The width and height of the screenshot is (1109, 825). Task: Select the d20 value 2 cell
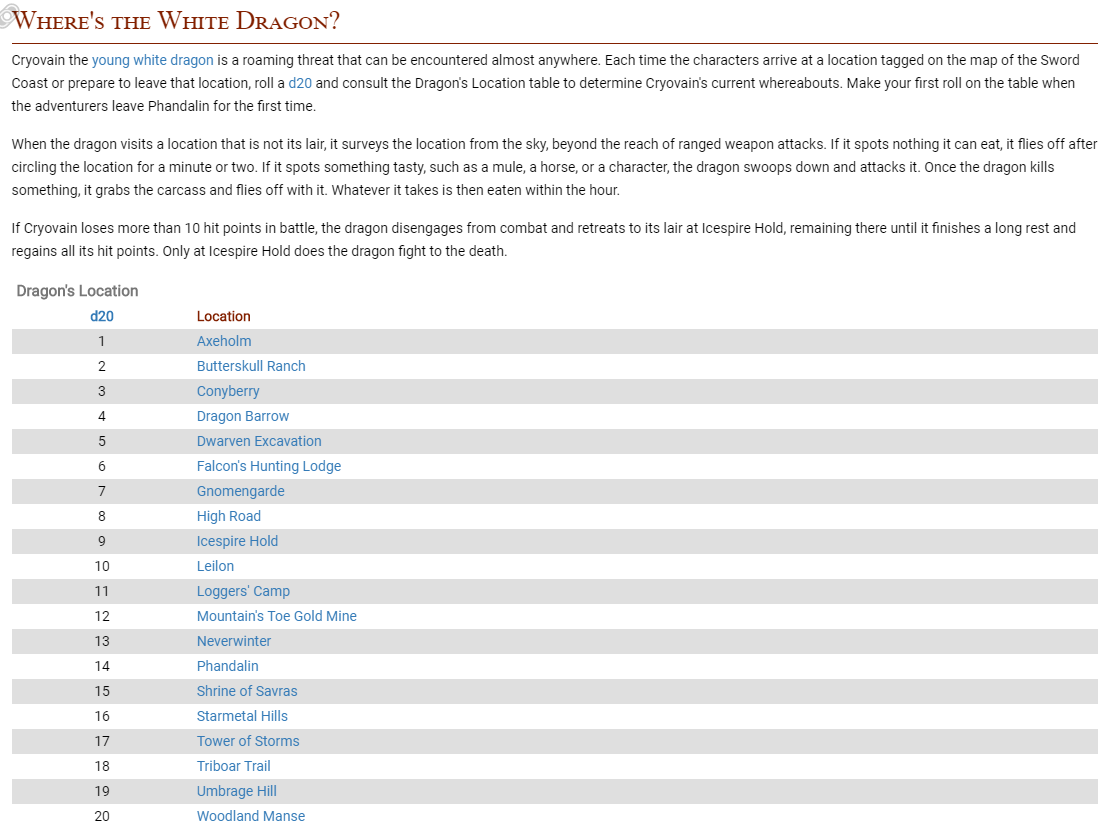pyautogui.click(x=102, y=366)
